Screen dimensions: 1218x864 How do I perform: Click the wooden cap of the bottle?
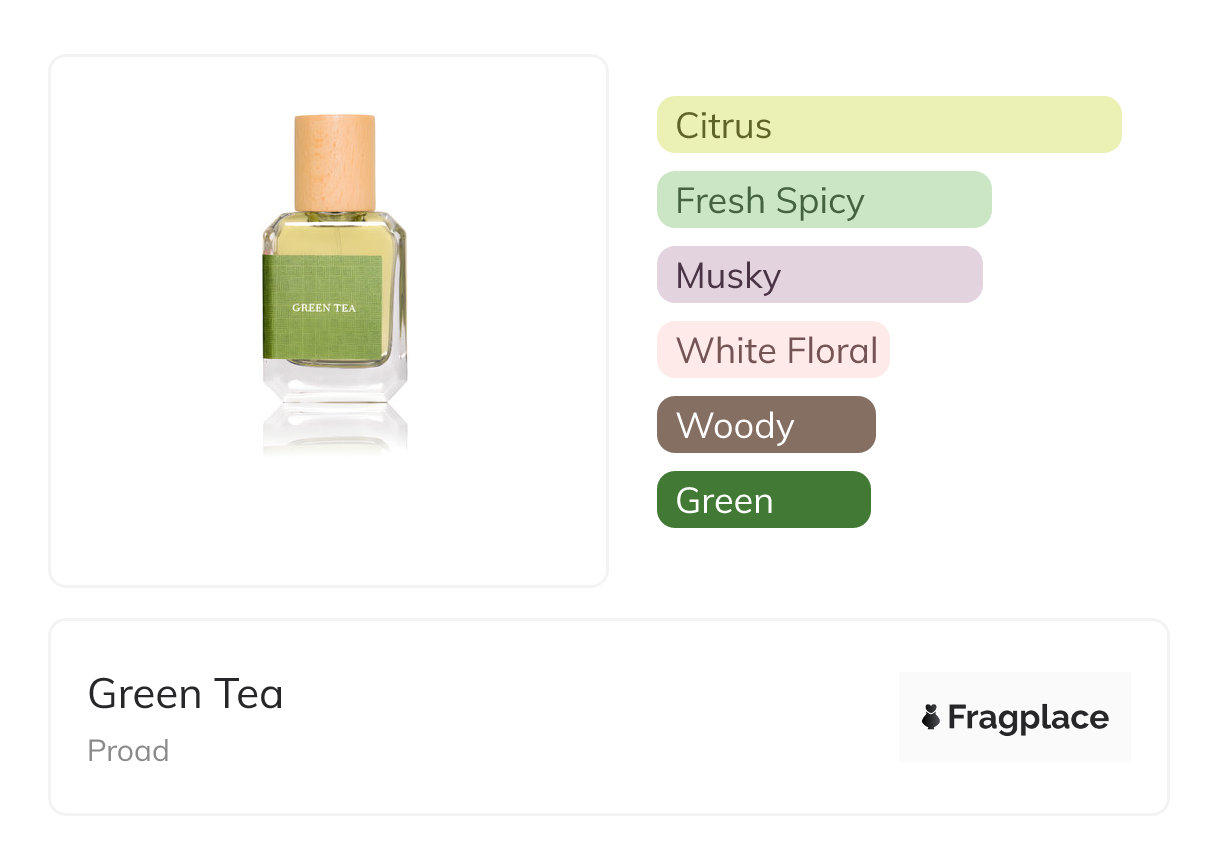click(x=334, y=162)
